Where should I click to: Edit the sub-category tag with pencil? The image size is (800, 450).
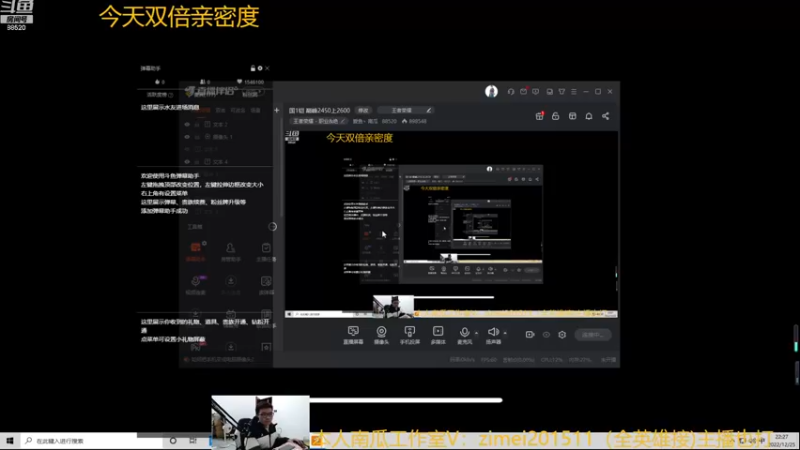pyautogui.click(x=319, y=121)
